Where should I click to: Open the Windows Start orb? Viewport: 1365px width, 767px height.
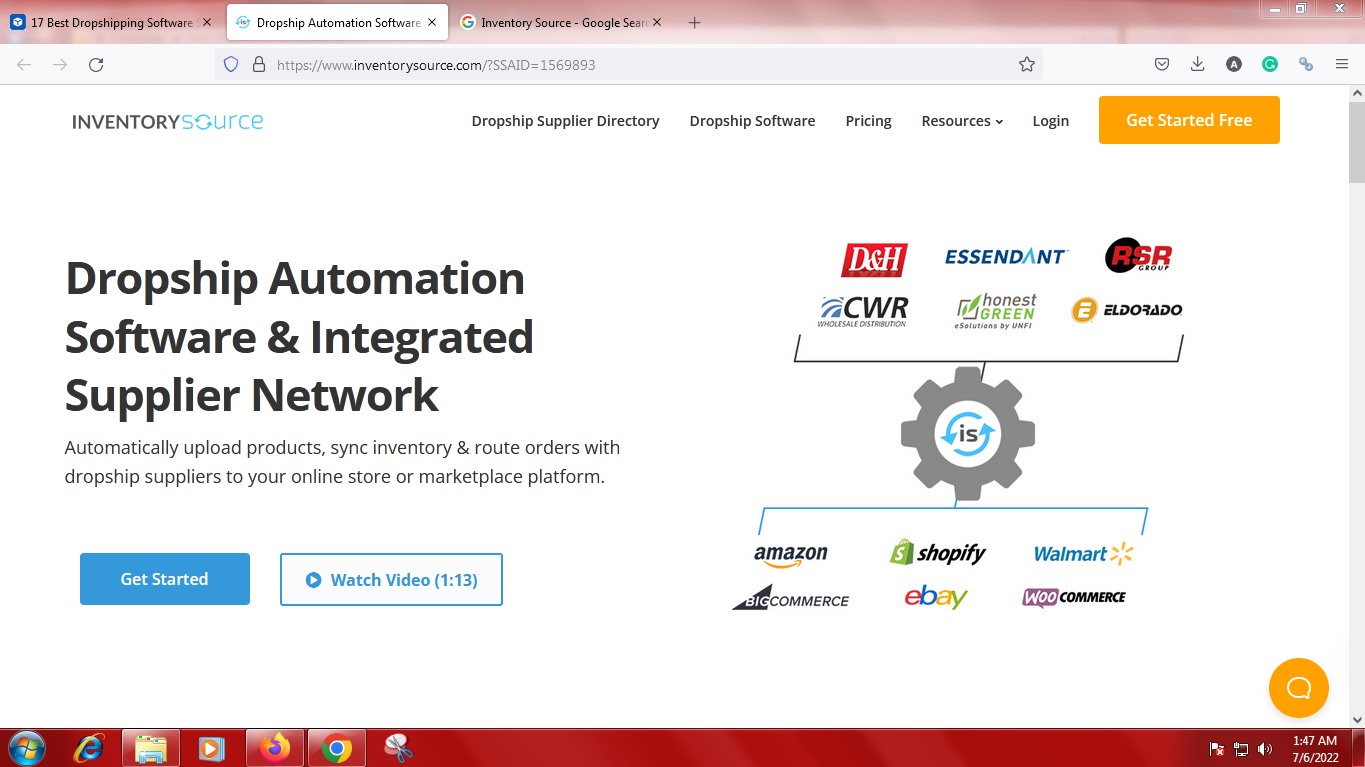click(26, 748)
